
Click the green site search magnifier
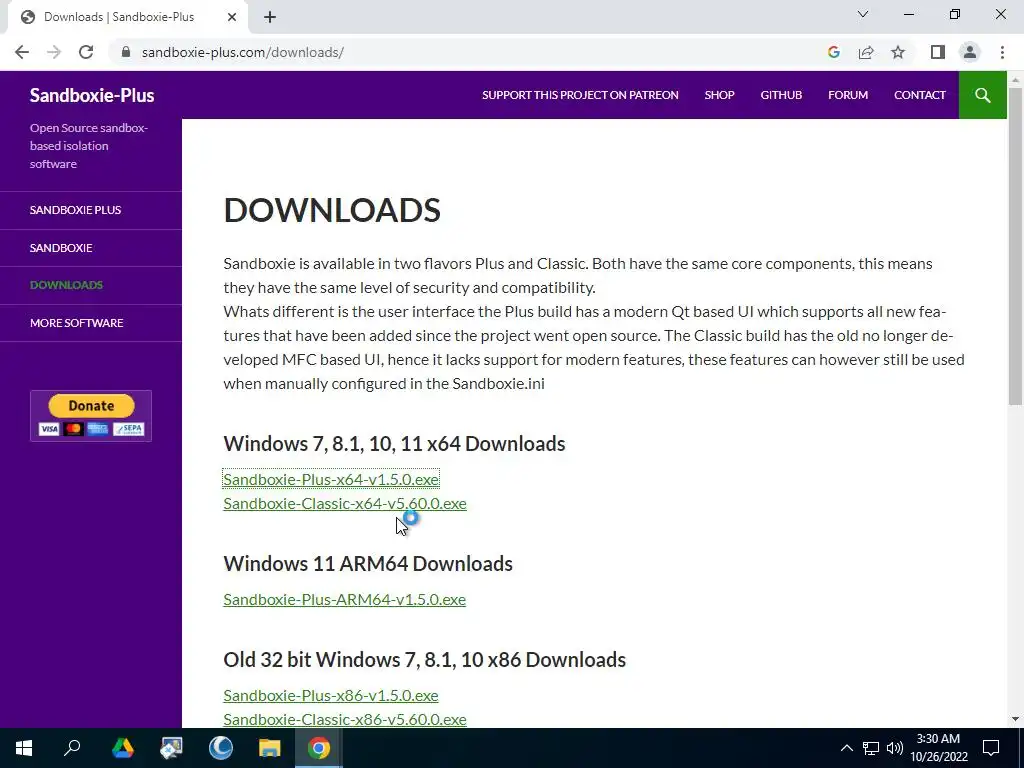(982, 95)
